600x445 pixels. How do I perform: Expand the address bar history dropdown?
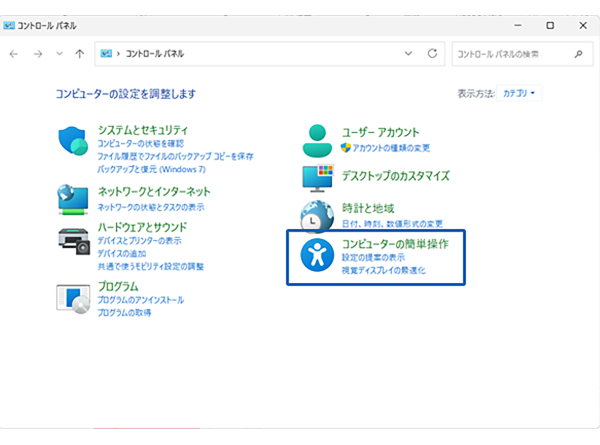[x=408, y=54]
